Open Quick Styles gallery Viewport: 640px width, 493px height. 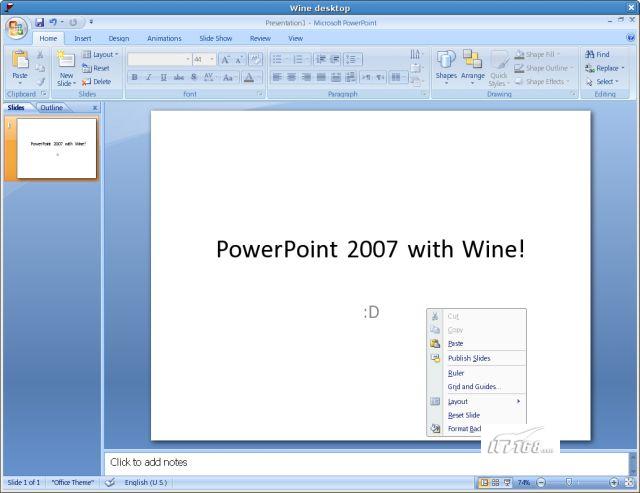click(x=498, y=68)
